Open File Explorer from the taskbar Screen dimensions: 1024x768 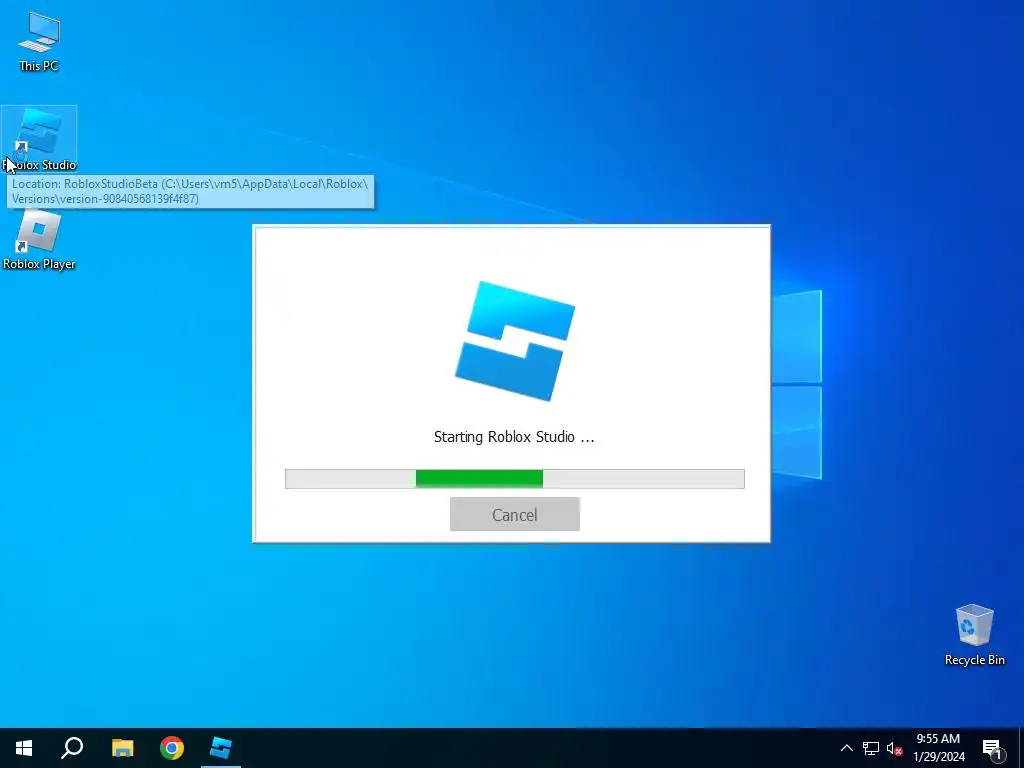coord(122,748)
